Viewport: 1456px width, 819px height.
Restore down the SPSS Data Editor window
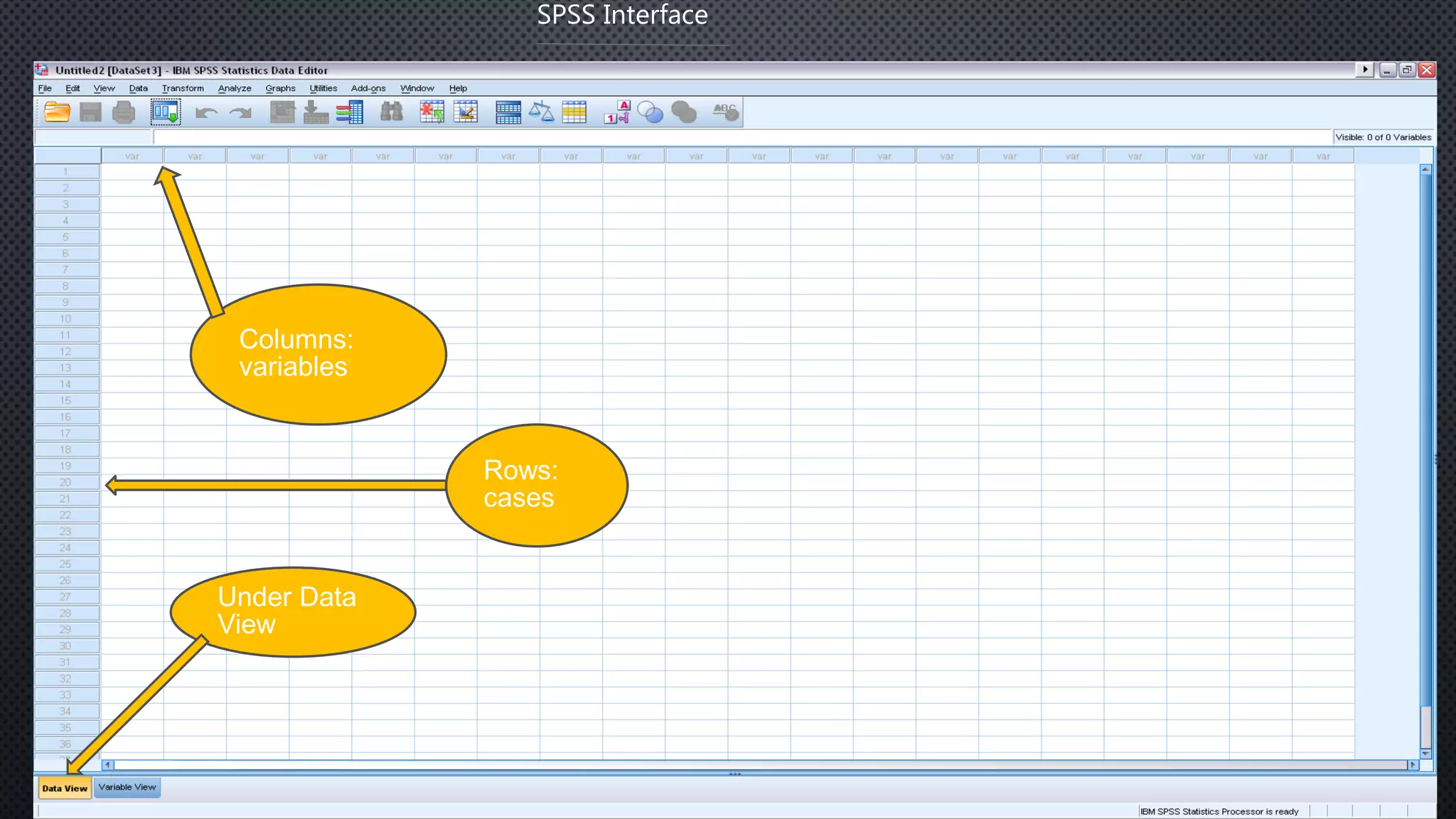(x=1406, y=70)
